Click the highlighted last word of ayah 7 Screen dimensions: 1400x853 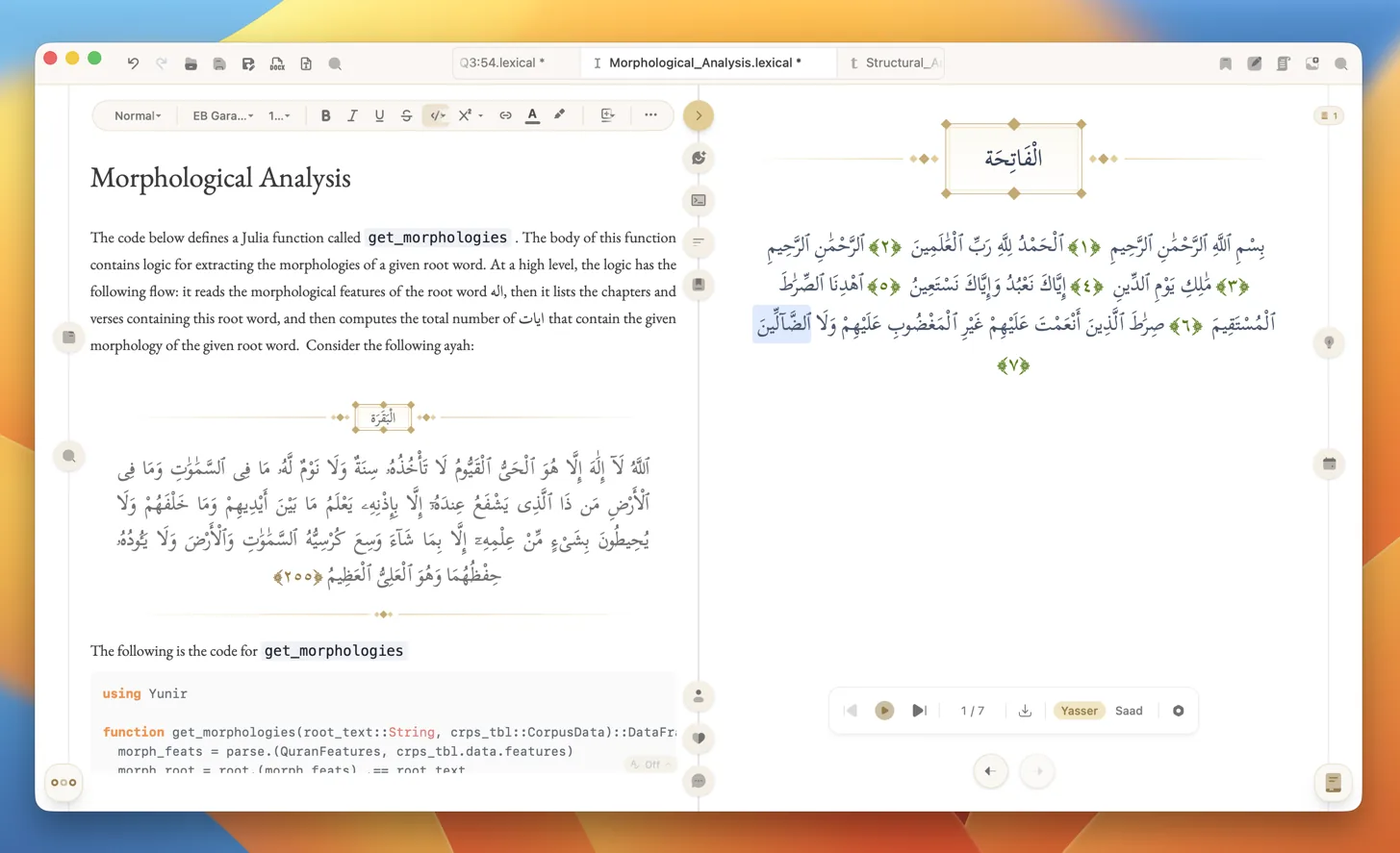click(x=782, y=324)
